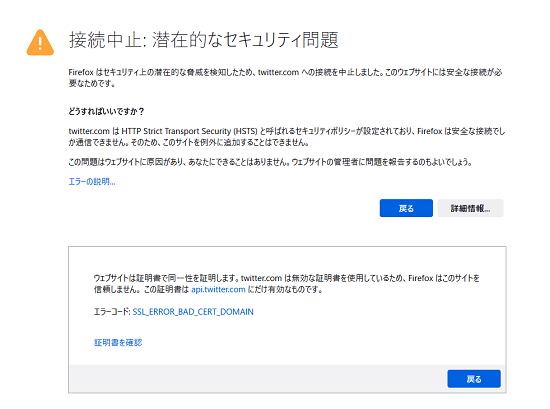Click the upper blue 戻る button
This screenshot has height=409, width=550.
click(x=406, y=208)
